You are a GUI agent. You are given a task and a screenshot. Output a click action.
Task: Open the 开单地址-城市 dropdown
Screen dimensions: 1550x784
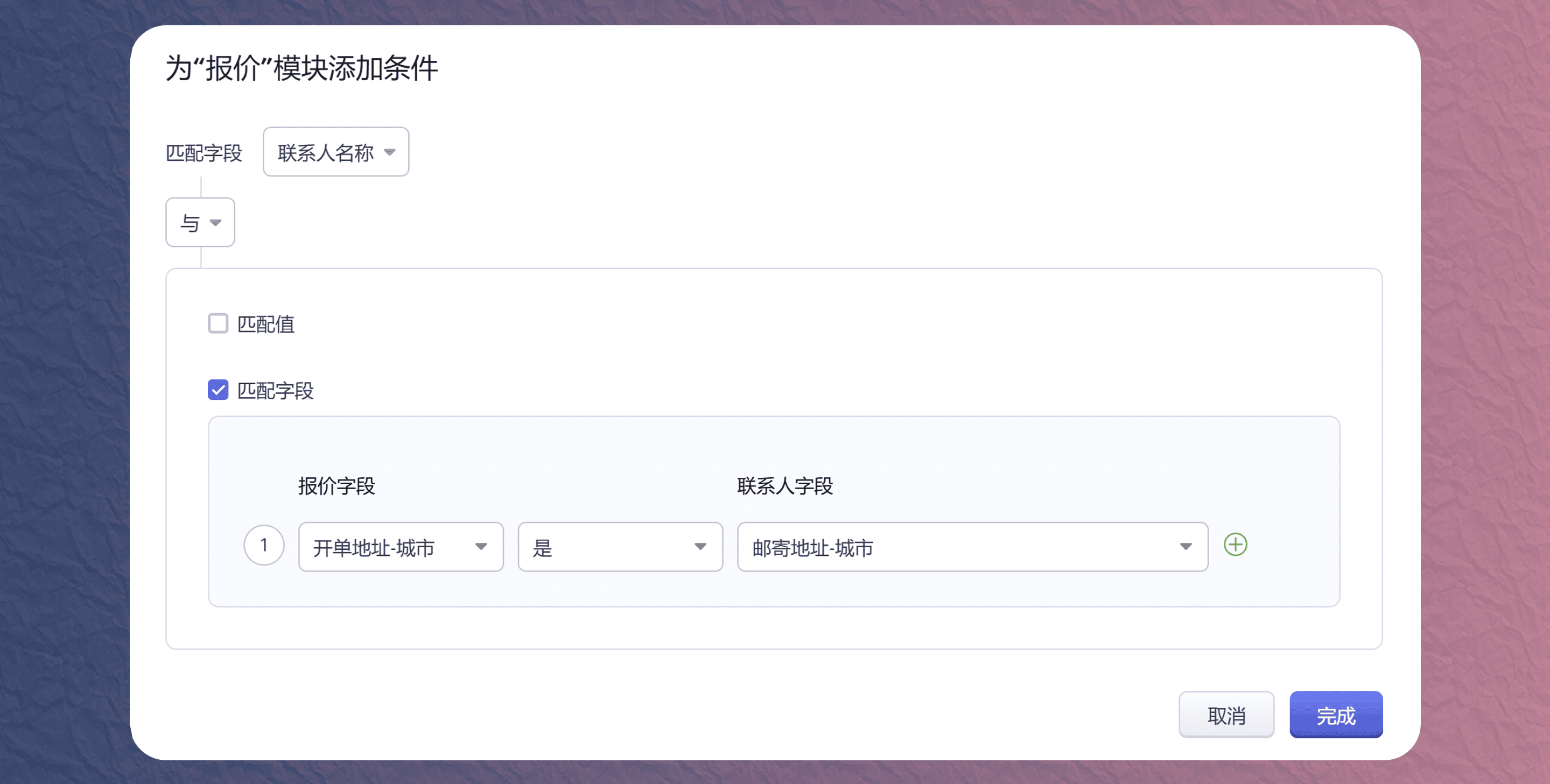click(x=401, y=547)
